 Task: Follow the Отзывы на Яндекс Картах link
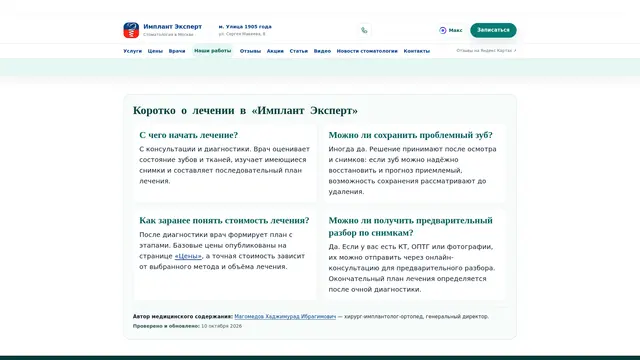486,51
